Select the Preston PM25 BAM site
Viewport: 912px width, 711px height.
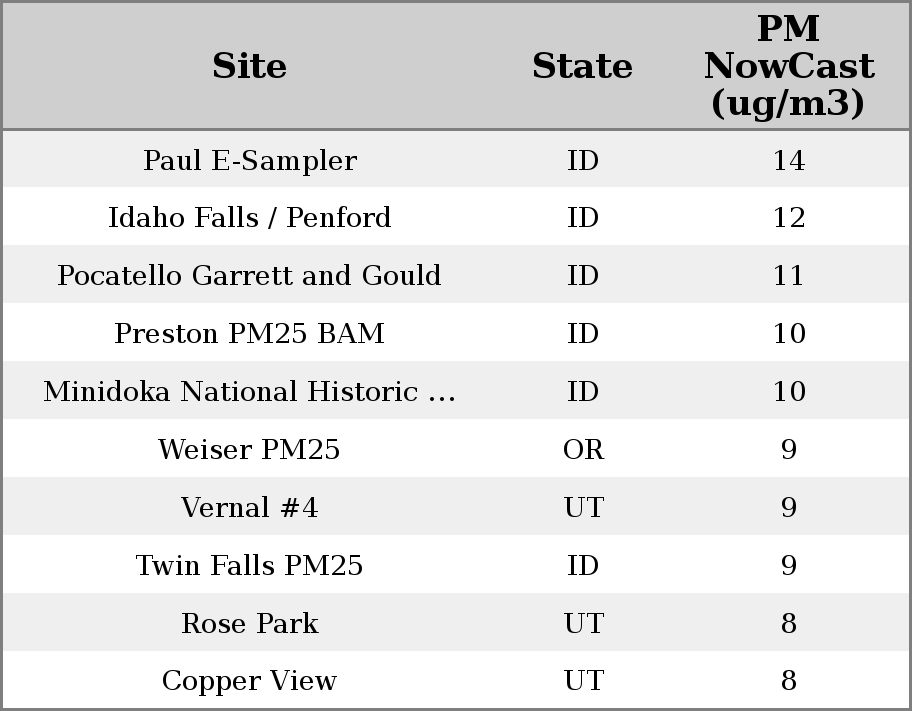click(249, 334)
